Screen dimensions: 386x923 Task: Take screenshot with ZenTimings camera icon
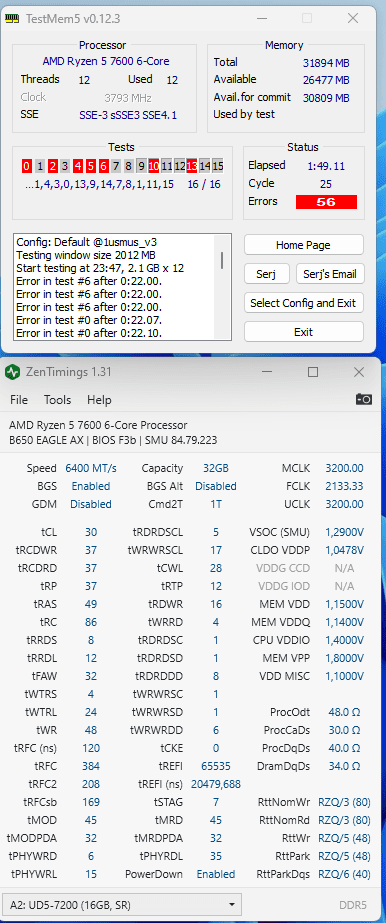(x=364, y=400)
